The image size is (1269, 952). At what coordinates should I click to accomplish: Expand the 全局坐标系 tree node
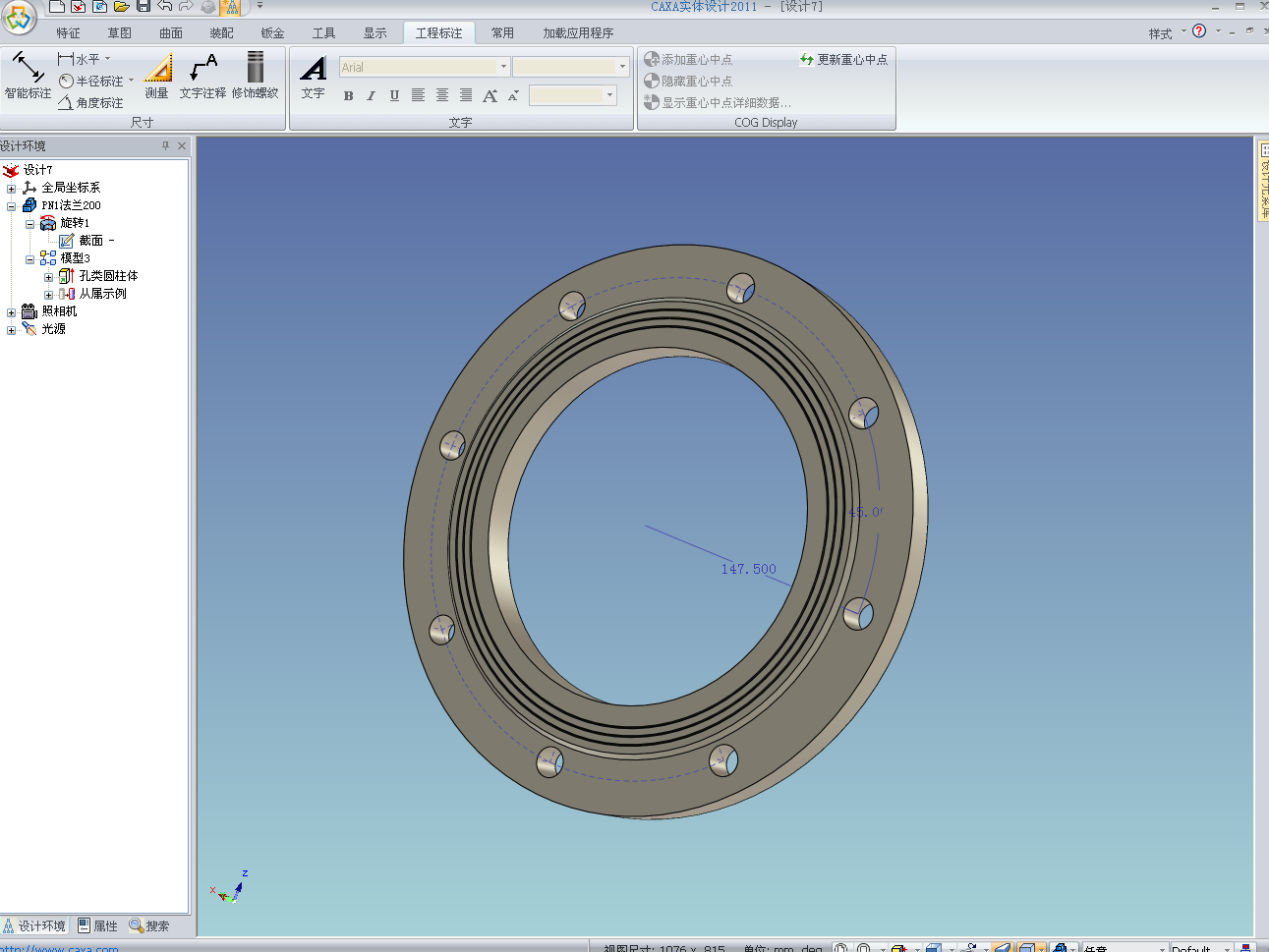(x=12, y=188)
